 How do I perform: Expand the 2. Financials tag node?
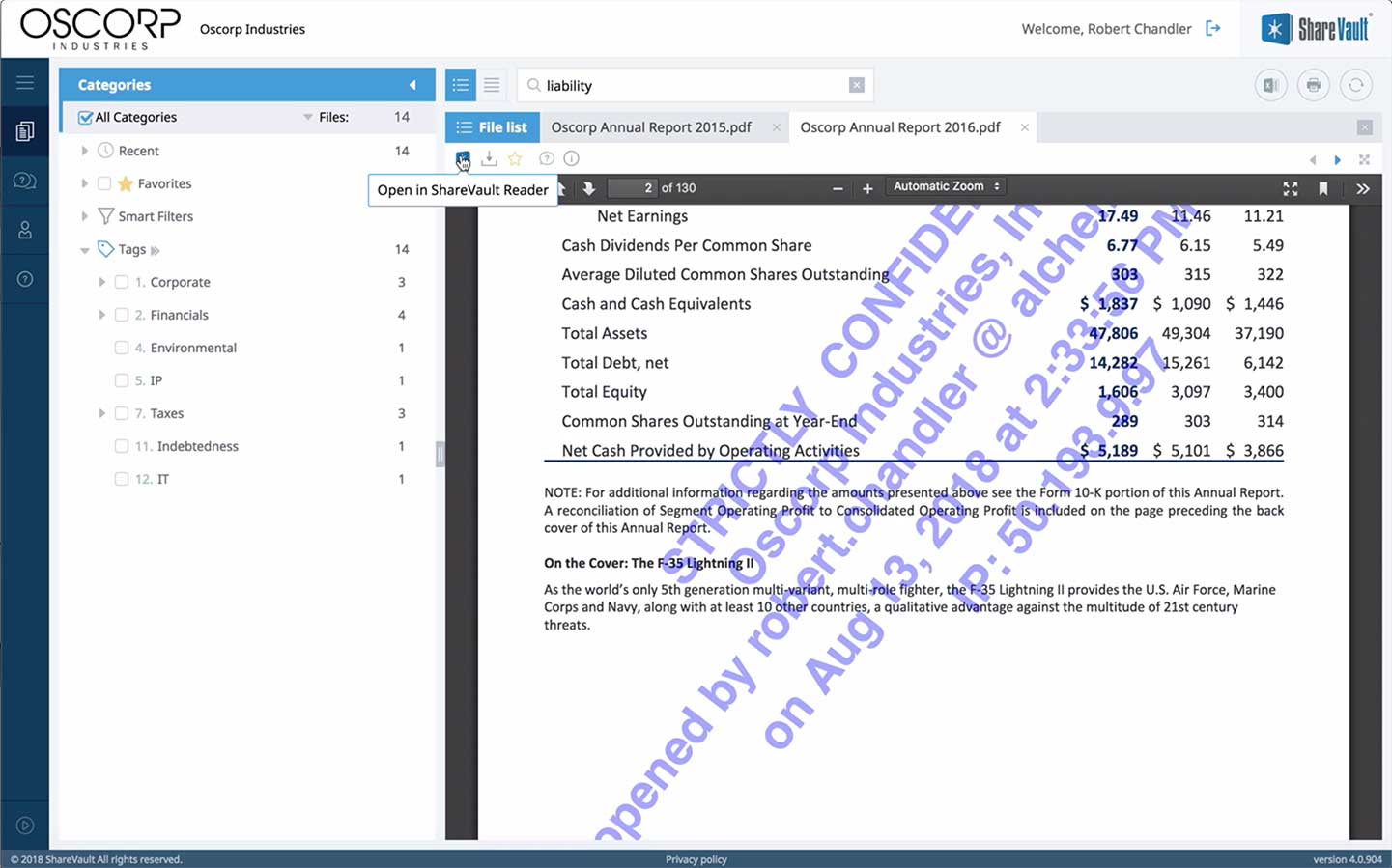tap(101, 315)
